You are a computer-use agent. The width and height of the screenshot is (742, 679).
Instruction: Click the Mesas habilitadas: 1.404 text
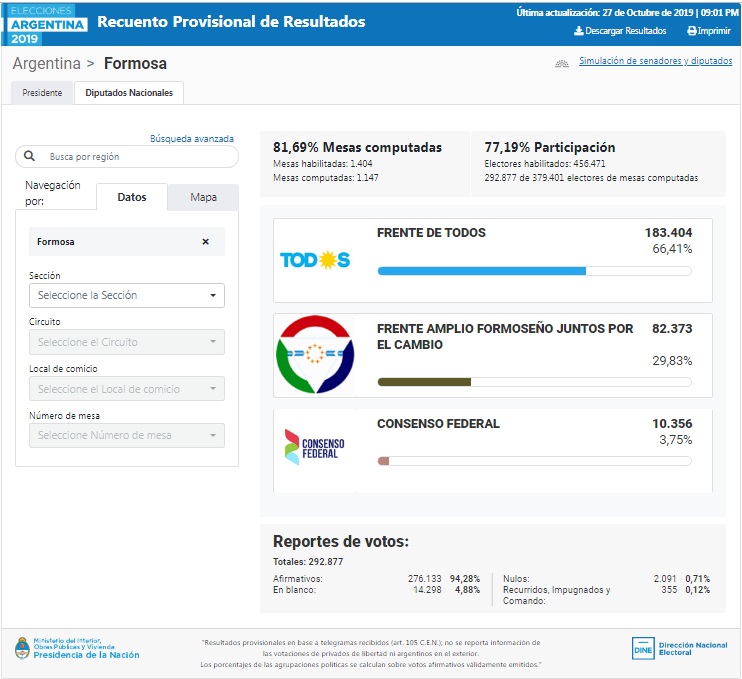[323, 164]
